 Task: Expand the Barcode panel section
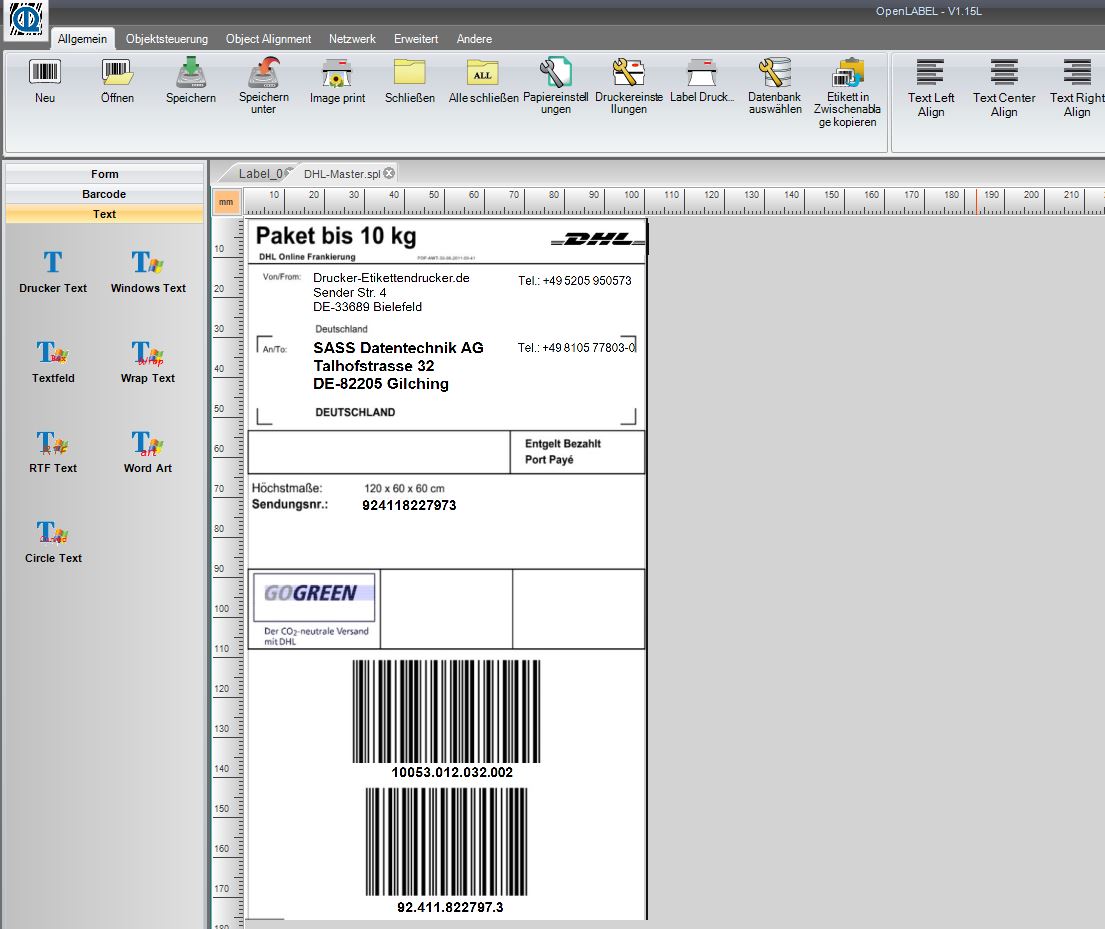(104, 194)
